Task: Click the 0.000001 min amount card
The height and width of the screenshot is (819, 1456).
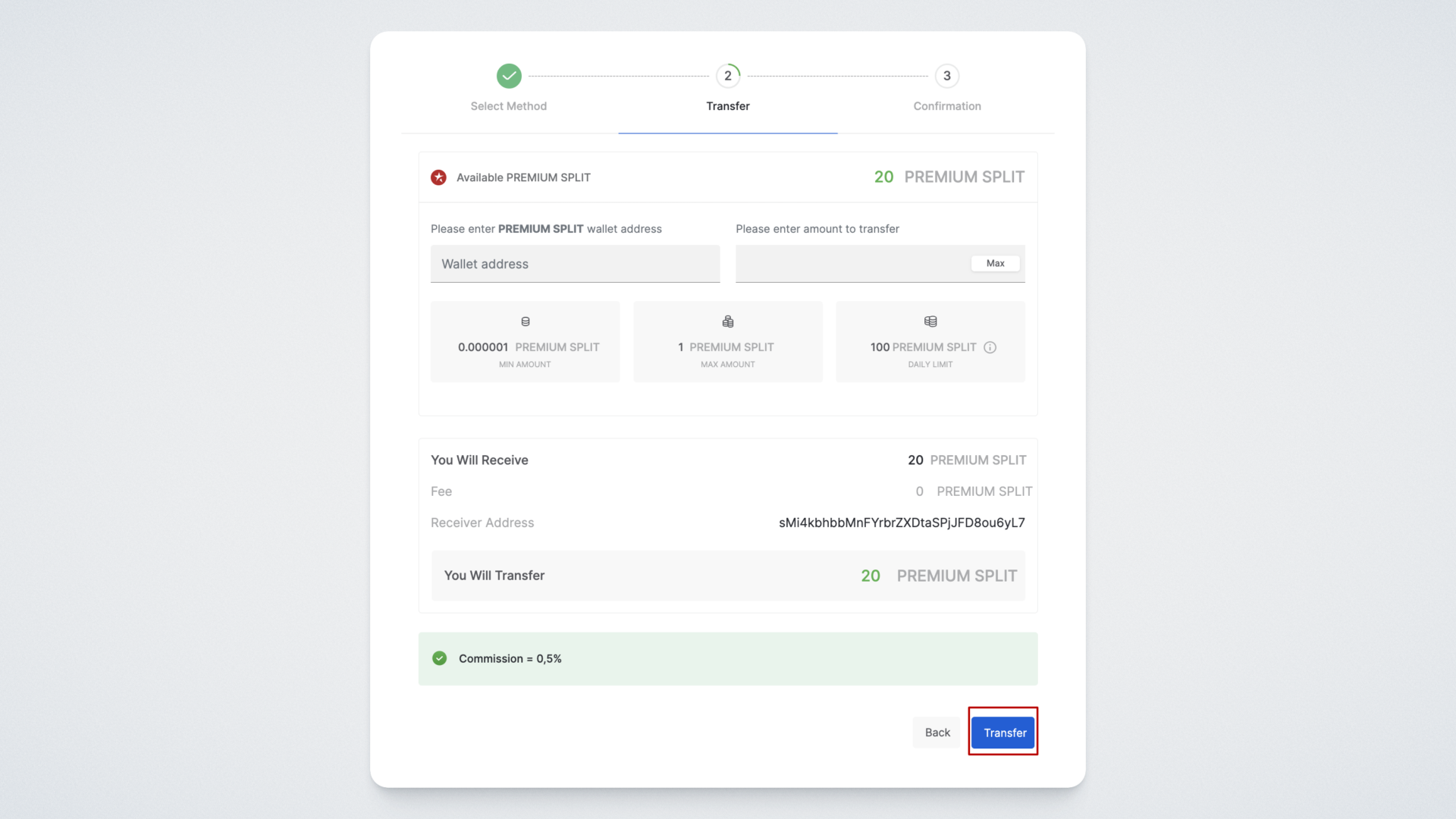Action: click(525, 342)
